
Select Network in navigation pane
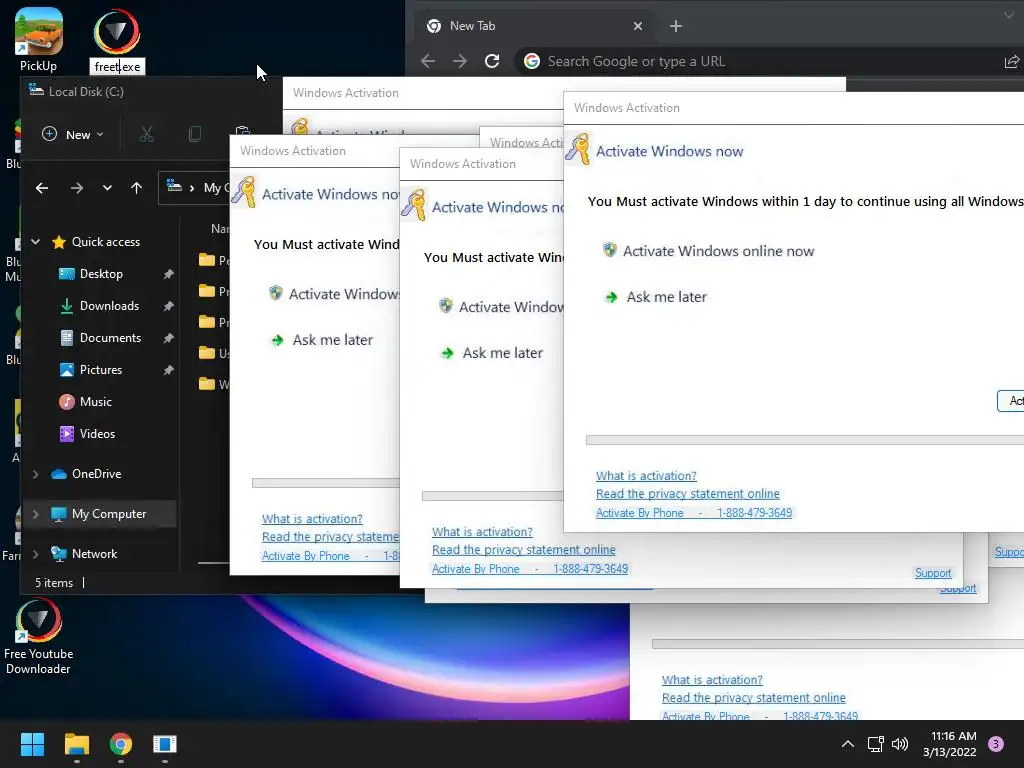point(94,554)
